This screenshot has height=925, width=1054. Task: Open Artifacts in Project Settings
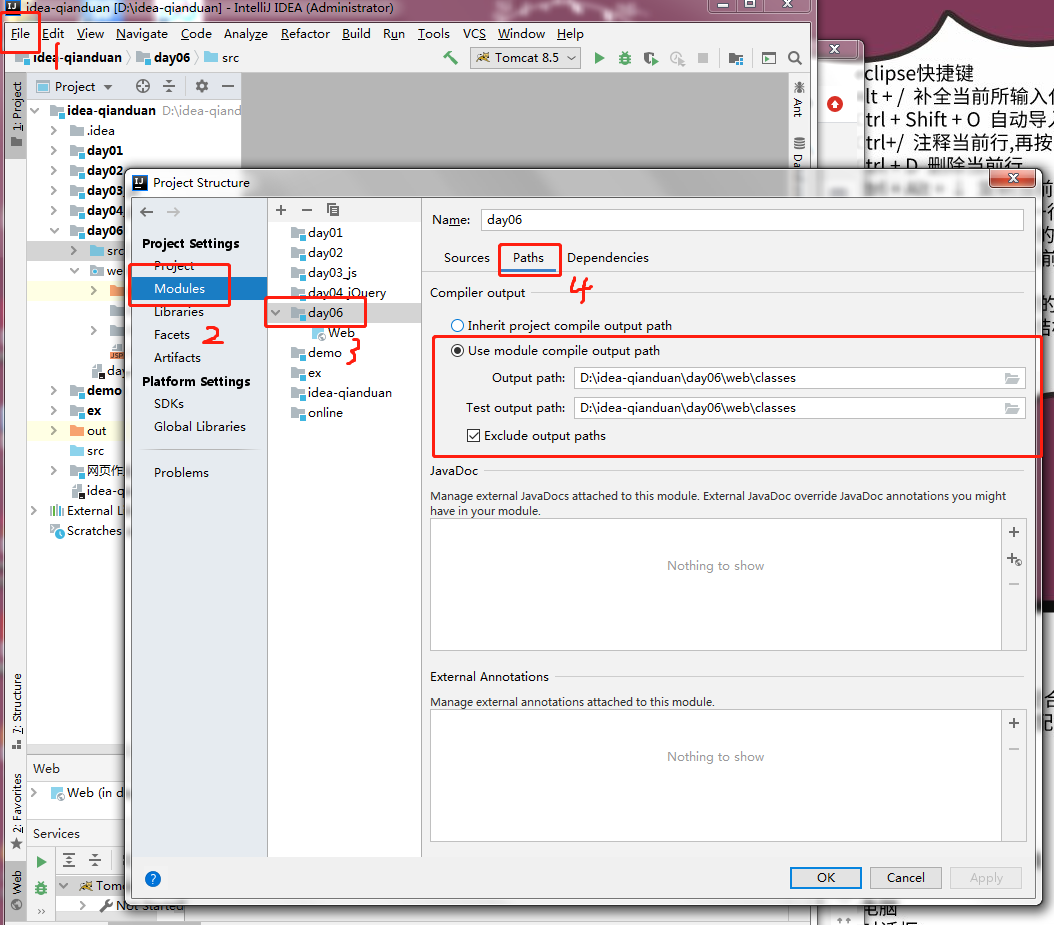177,358
